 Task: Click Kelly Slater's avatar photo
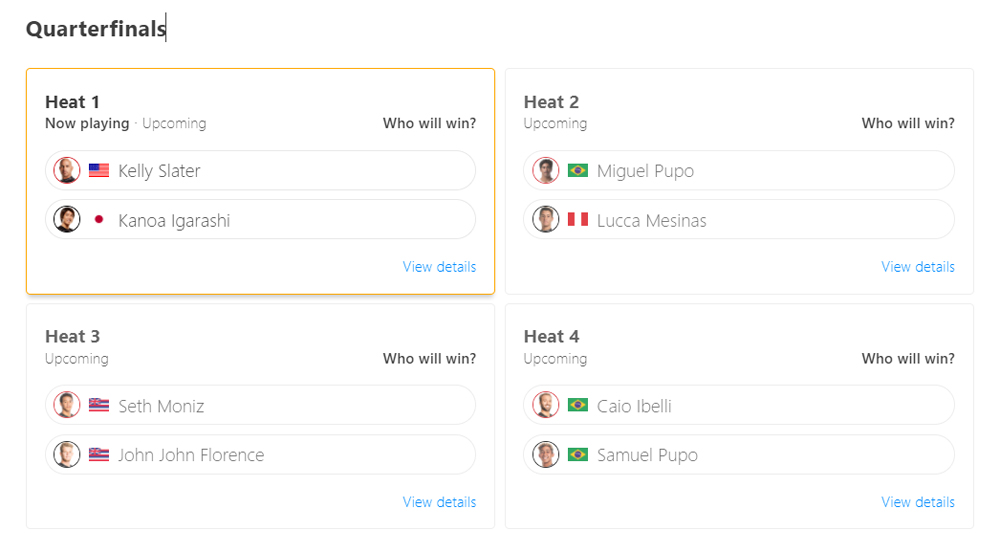click(x=67, y=170)
